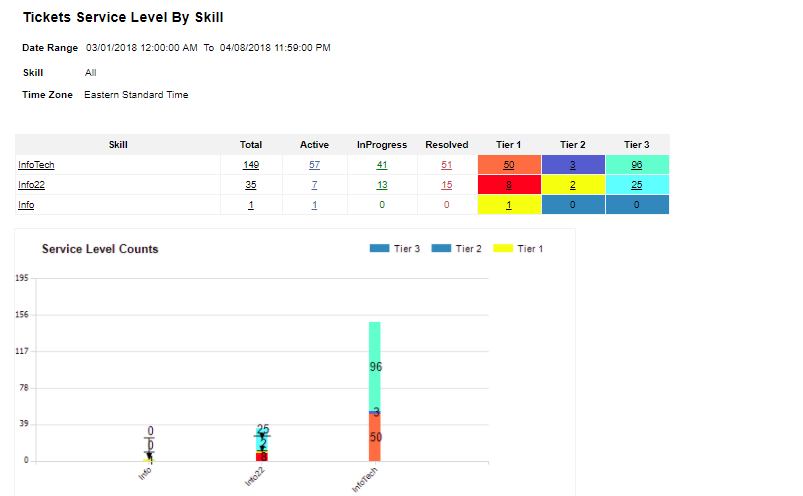803x496 pixels.
Task: Select InfoTech Tier 1 orange cell 50
Action: click(x=509, y=165)
